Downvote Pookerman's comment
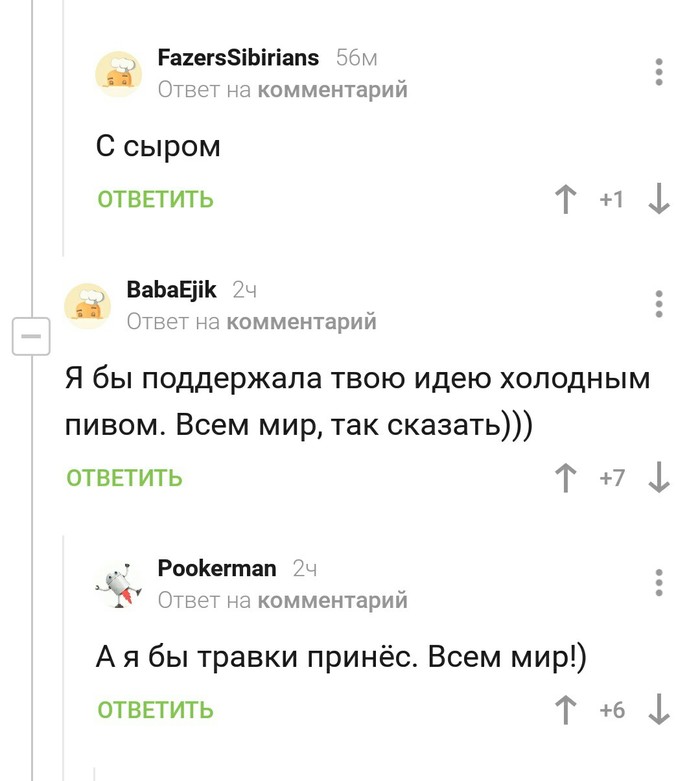This screenshot has width=700, height=781. [658, 710]
